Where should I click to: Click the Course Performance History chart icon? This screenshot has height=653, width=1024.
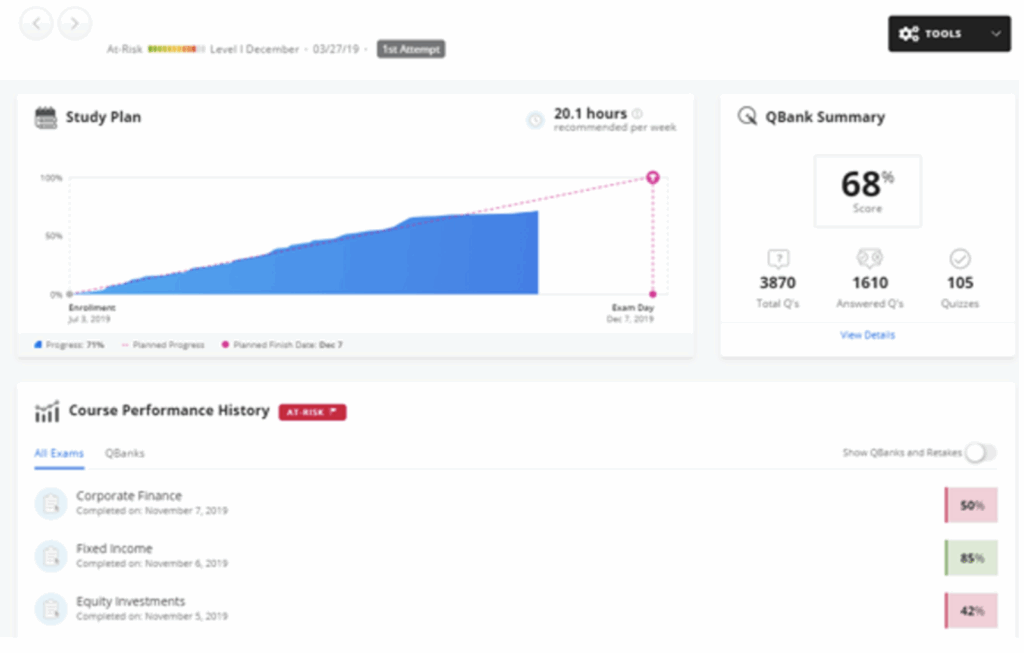(46, 412)
